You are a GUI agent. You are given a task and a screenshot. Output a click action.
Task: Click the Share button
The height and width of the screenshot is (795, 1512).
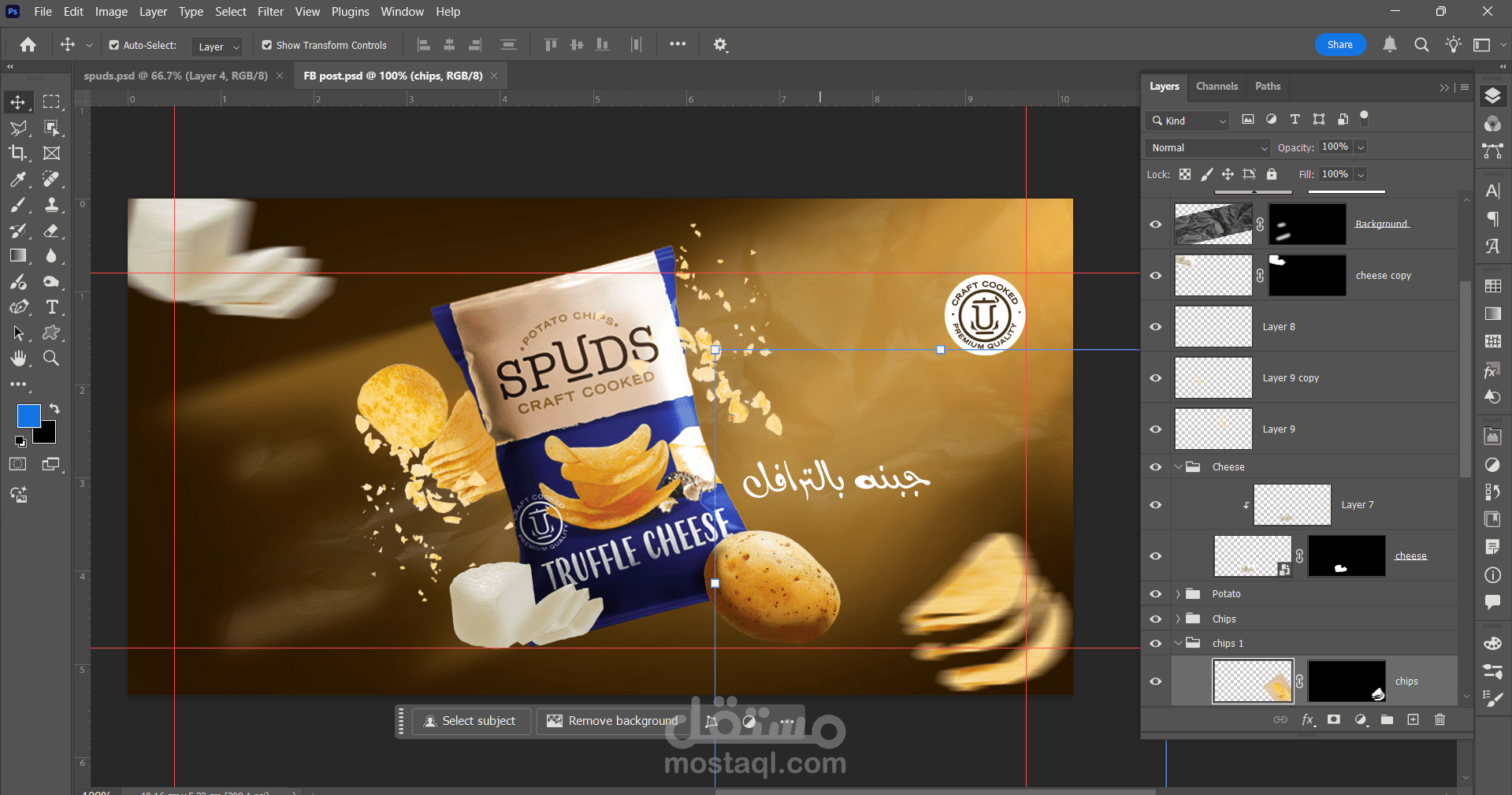(1340, 45)
